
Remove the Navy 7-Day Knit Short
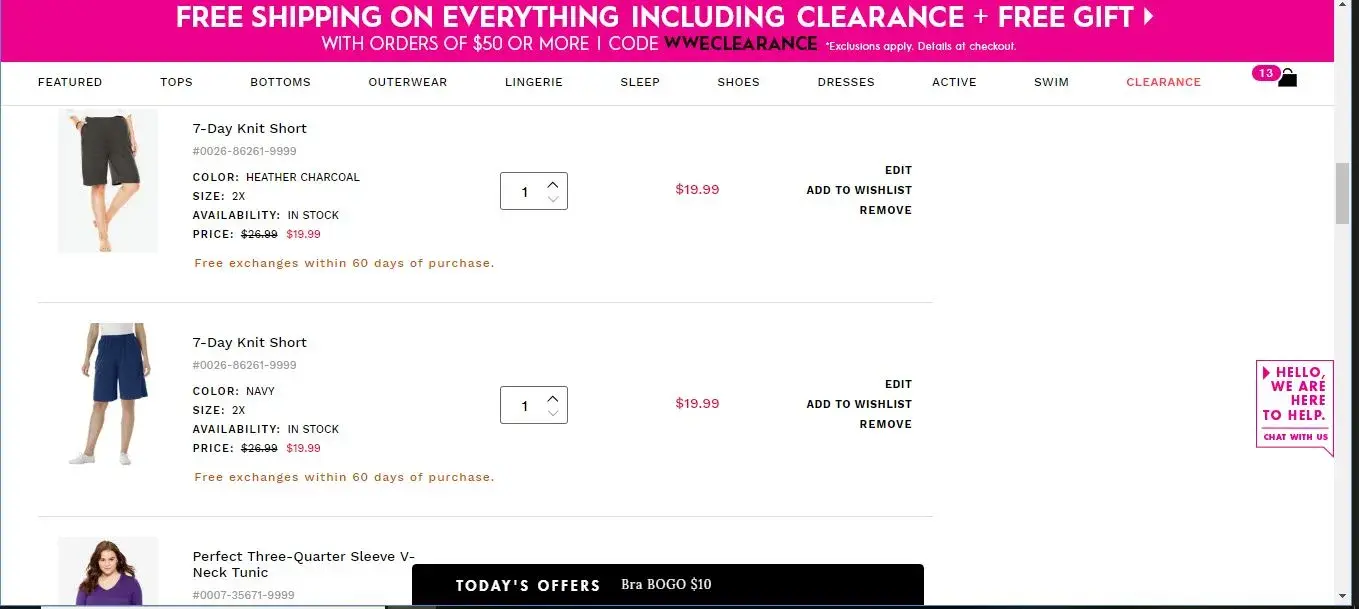[885, 424]
